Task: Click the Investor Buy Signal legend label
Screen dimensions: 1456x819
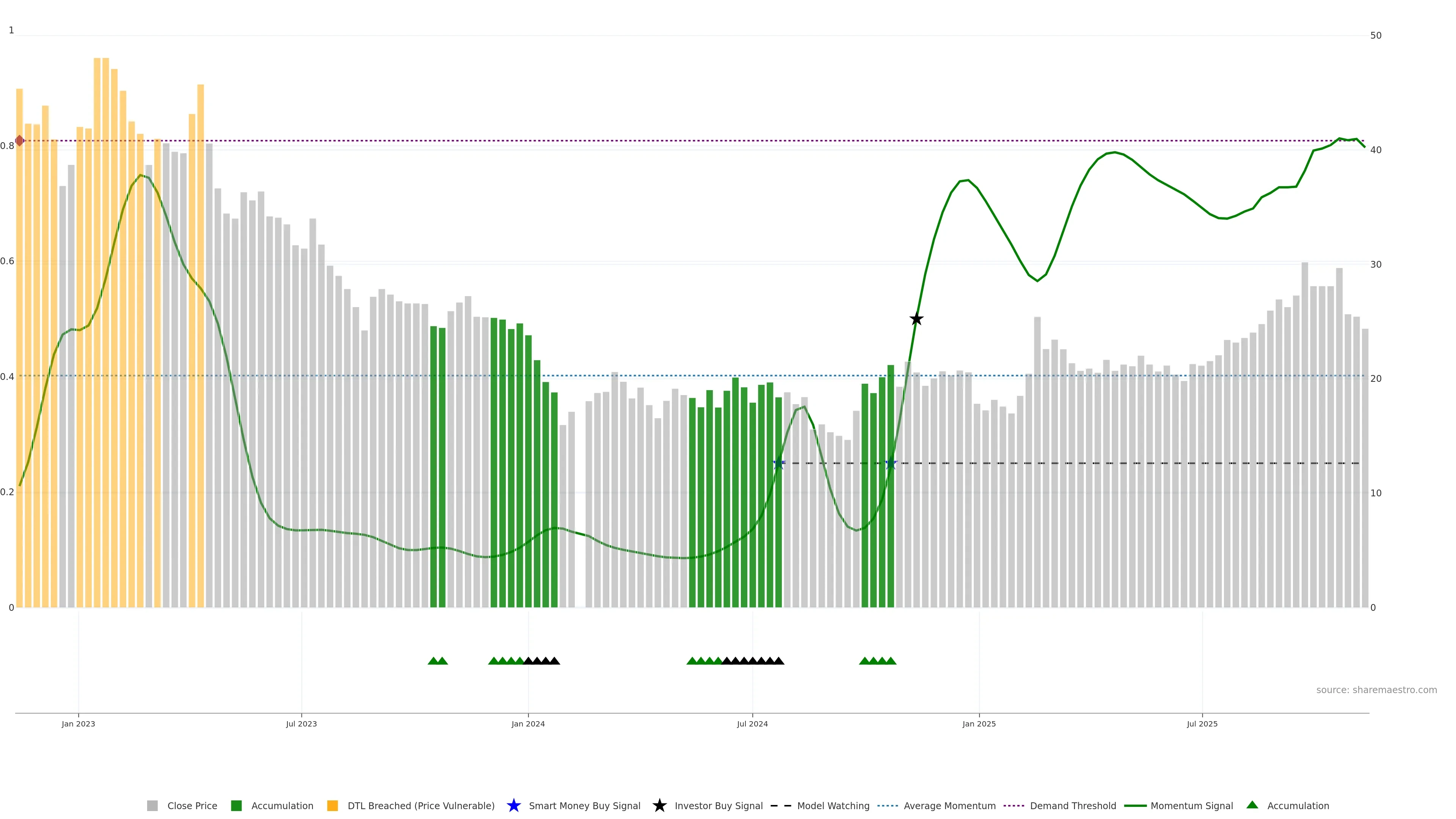Action: [x=719, y=805]
